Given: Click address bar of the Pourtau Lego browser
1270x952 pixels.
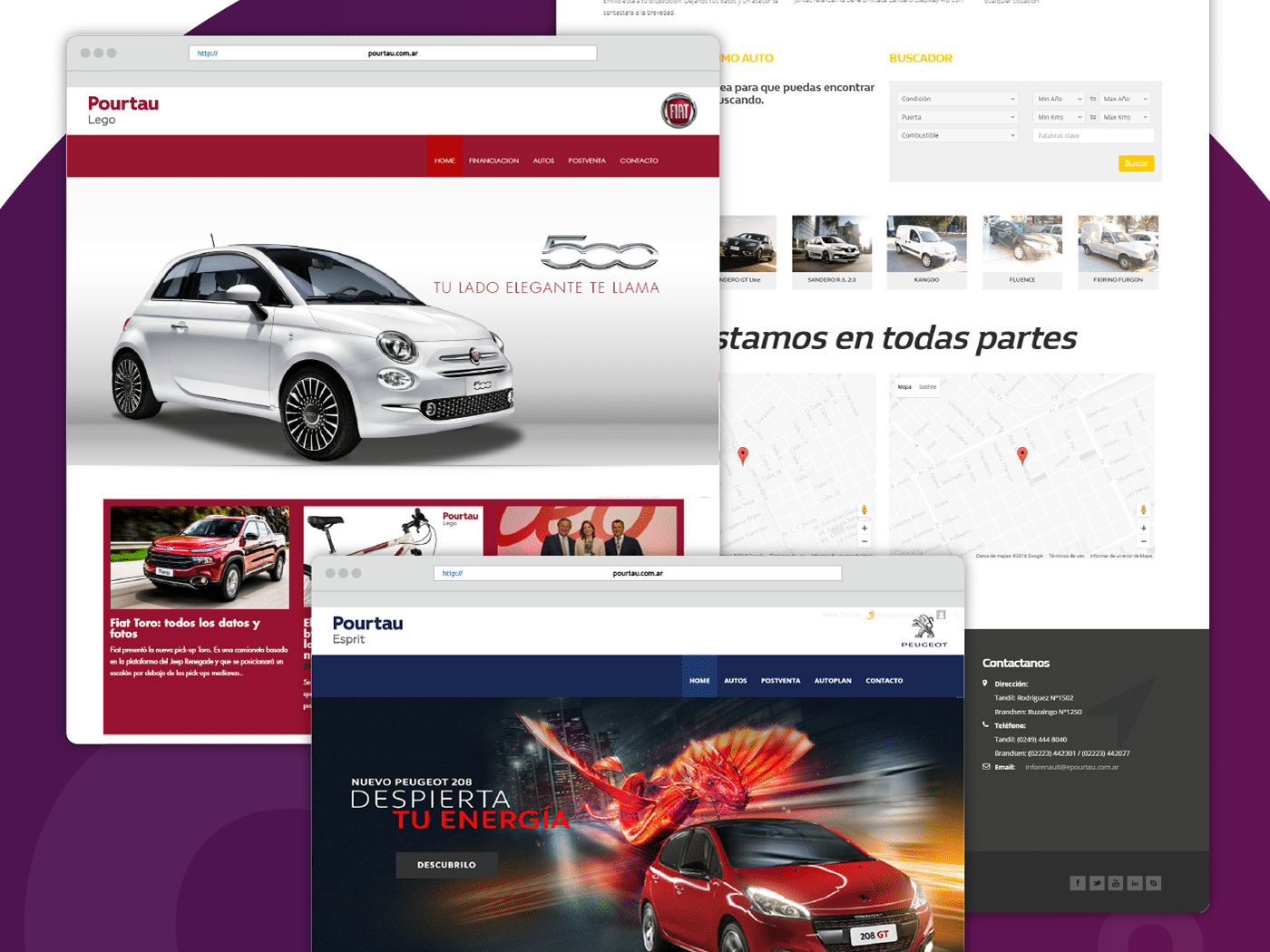Looking at the screenshot, I should 393,53.
